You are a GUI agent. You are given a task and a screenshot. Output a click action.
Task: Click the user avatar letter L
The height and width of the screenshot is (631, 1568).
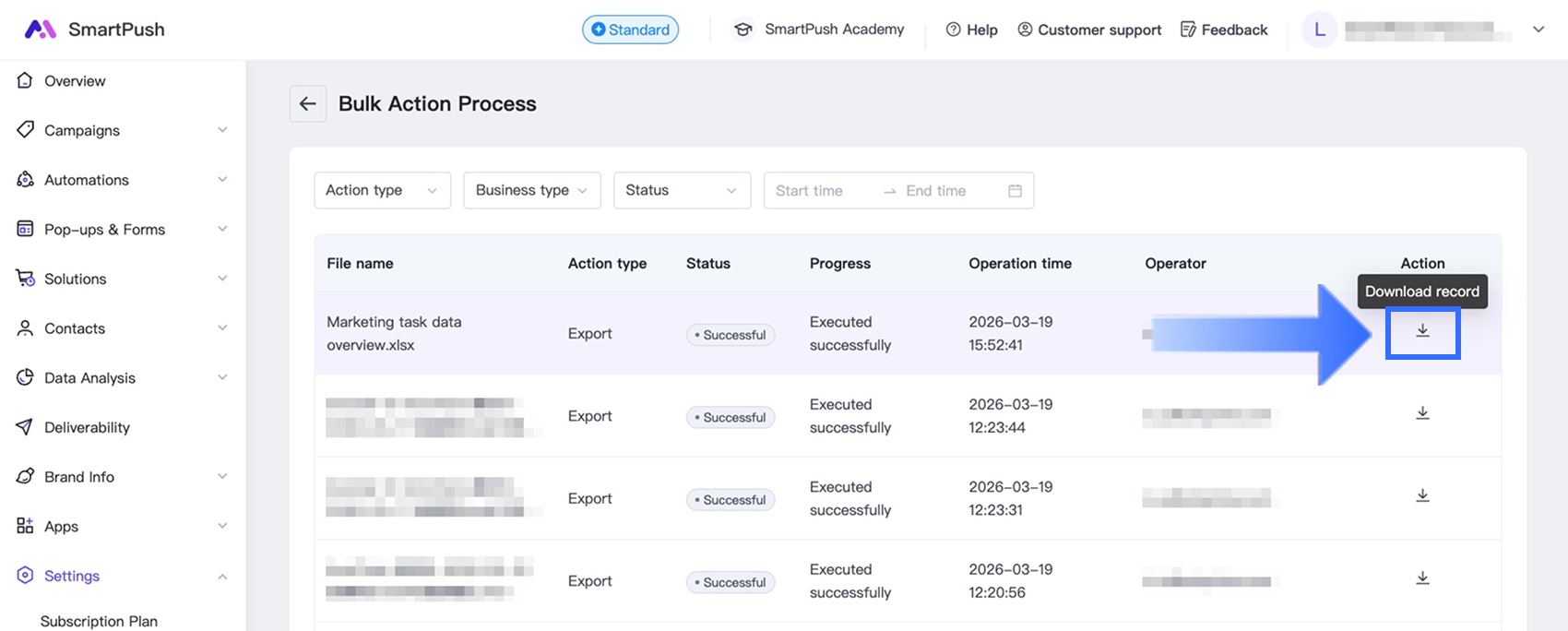point(1320,30)
